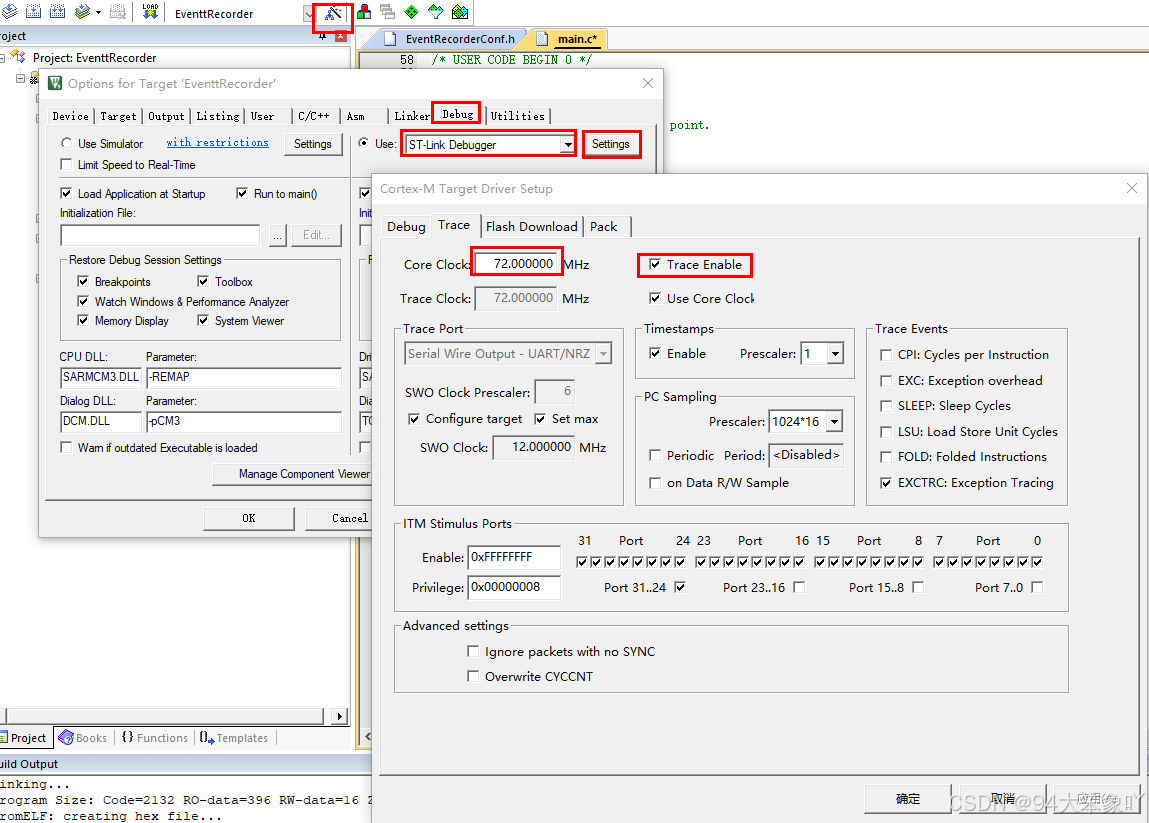This screenshot has width=1149, height=823.
Task: Click the Build toolbar icon
Action: pyautogui.click(x=35, y=13)
